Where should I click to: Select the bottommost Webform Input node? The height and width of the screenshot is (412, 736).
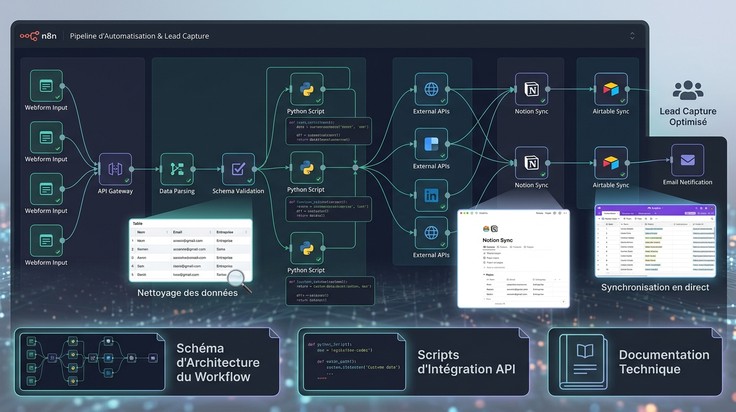[46, 241]
